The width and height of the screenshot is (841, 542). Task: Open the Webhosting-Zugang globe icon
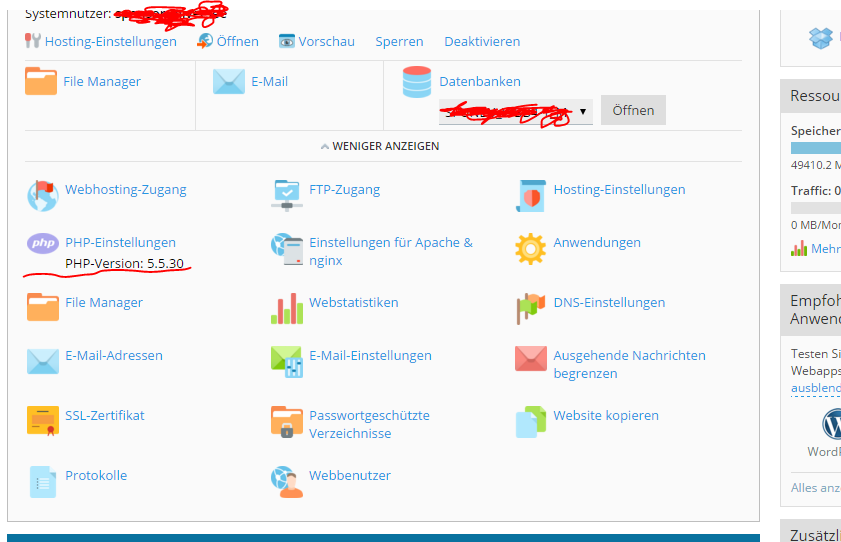coord(43,196)
